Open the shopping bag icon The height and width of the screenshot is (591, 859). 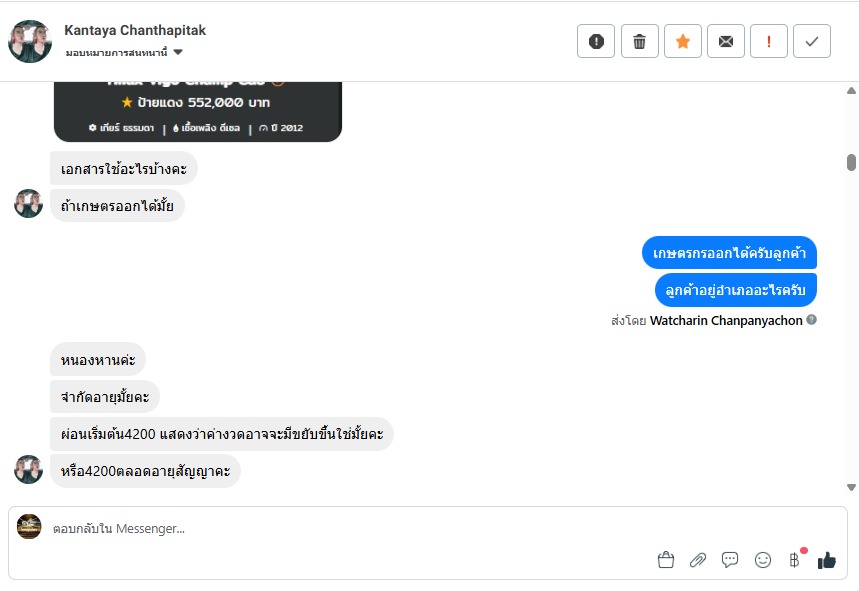pyautogui.click(x=666, y=560)
